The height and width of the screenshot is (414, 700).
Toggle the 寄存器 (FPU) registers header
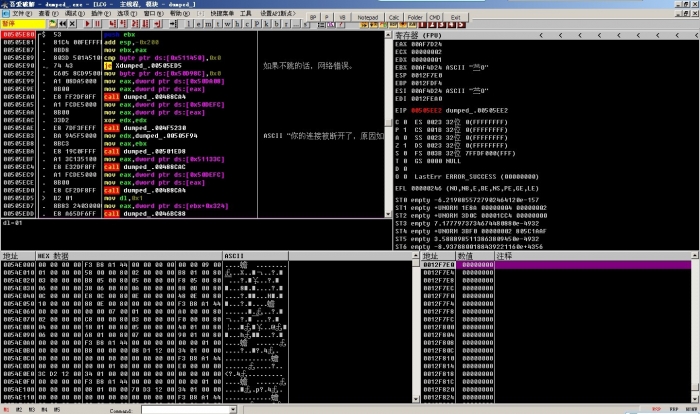click(x=418, y=35)
